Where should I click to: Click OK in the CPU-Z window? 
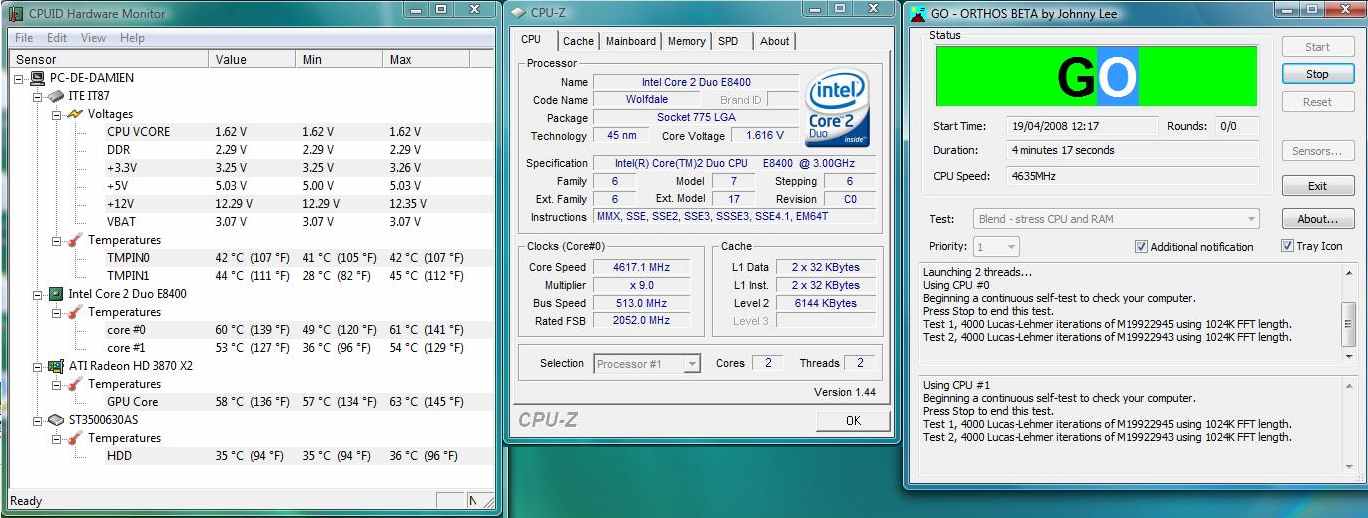[x=853, y=420]
